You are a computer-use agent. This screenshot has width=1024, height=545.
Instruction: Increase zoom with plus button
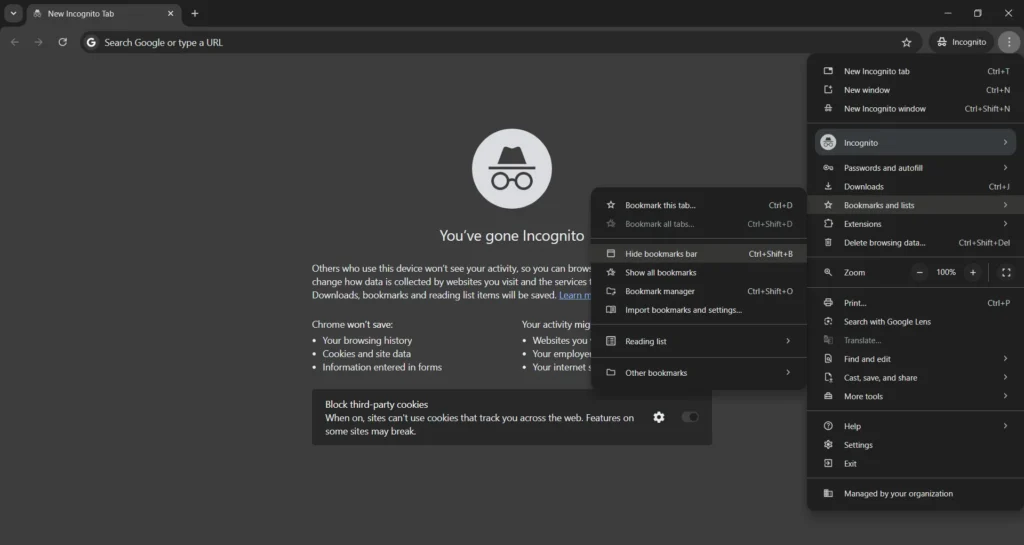click(973, 273)
